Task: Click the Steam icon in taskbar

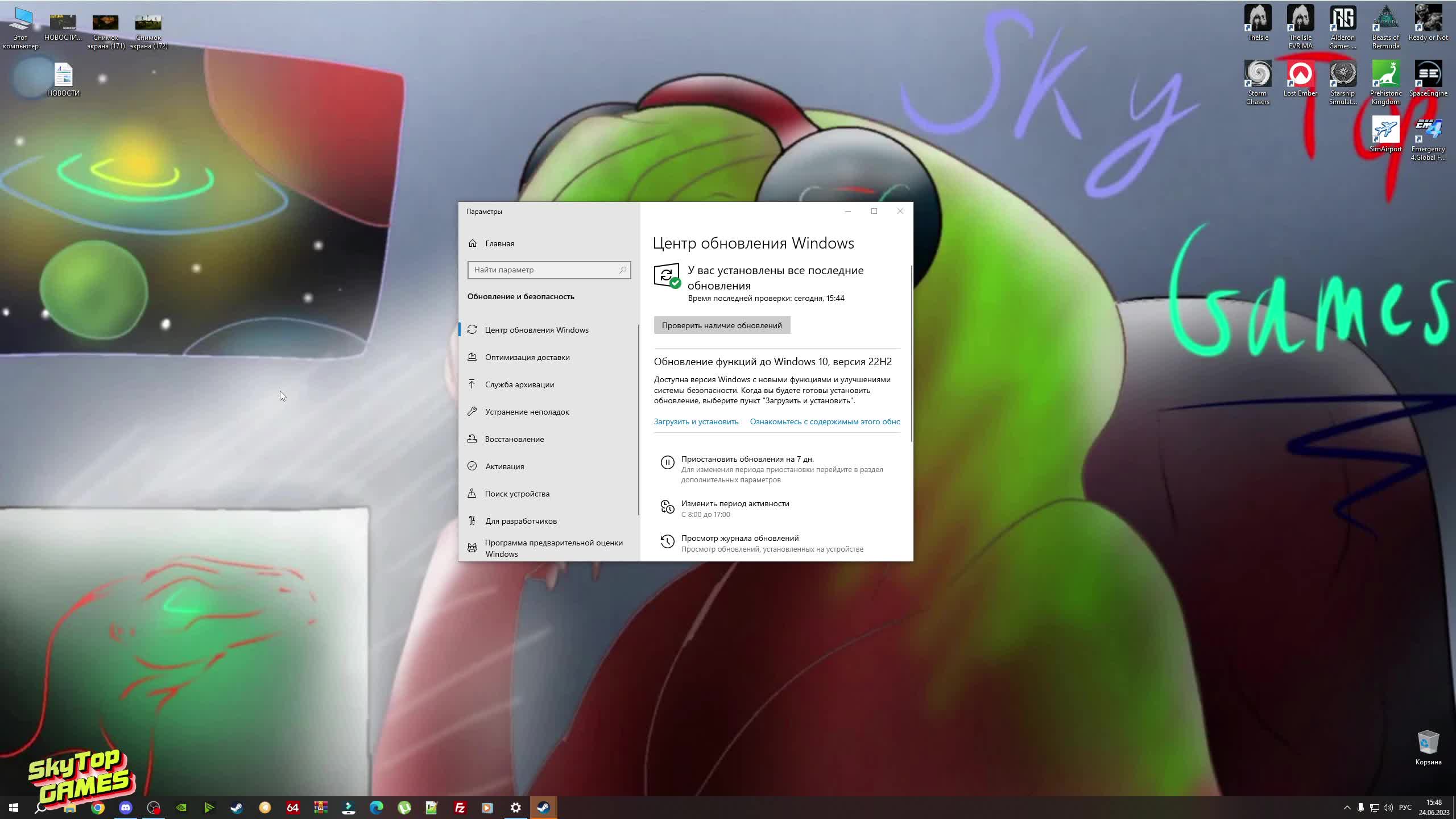Action: pyautogui.click(x=543, y=807)
